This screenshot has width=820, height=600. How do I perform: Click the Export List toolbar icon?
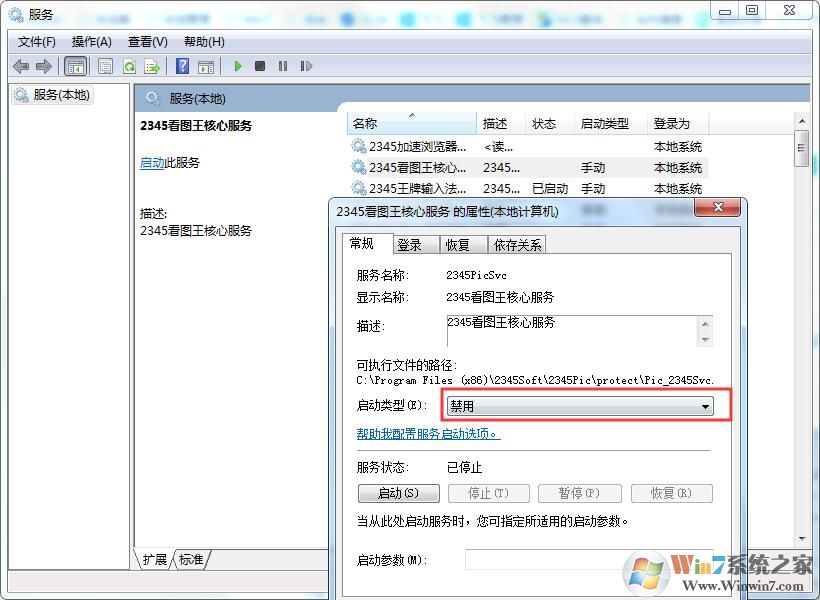(152, 66)
